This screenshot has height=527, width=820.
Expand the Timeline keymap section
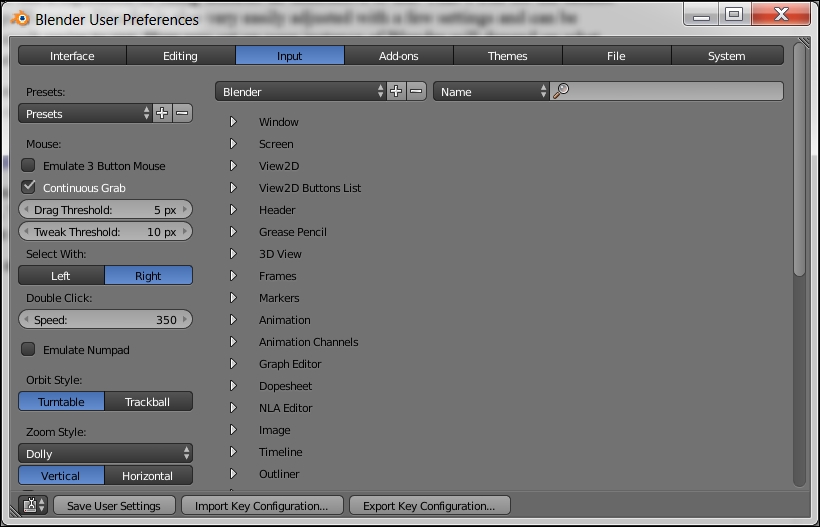pyautogui.click(x=233, y=451)
